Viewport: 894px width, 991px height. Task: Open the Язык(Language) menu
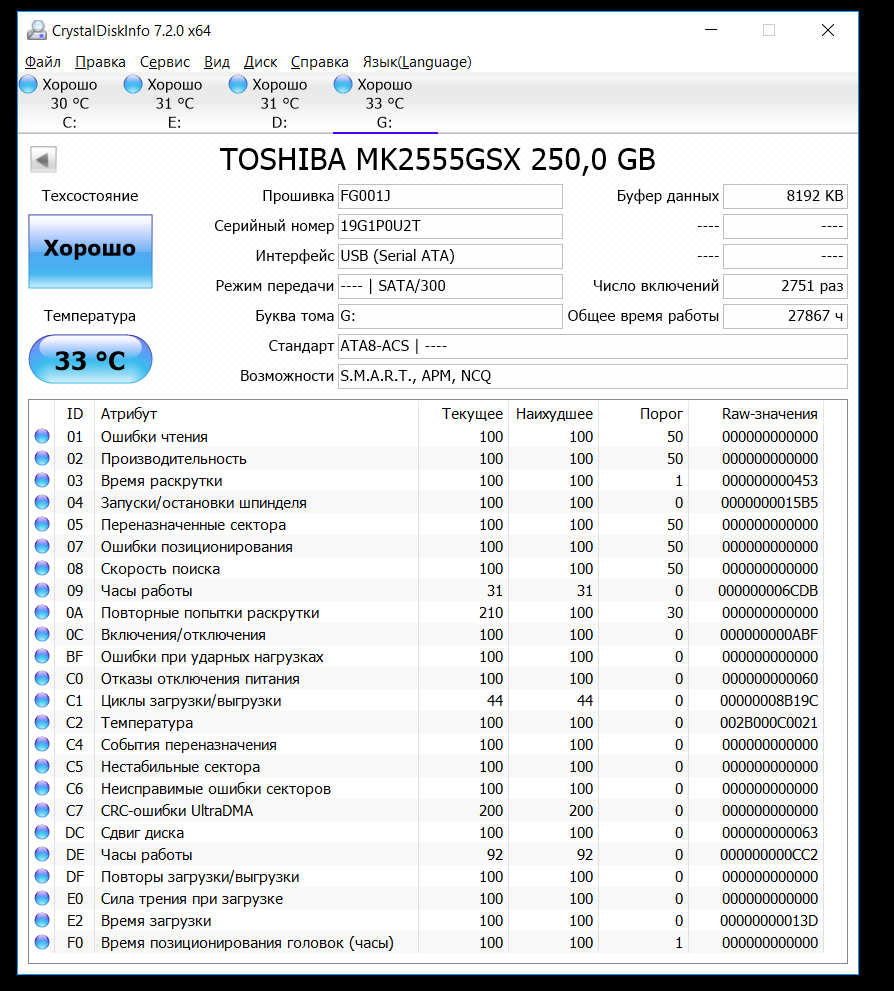click(417, 62)
